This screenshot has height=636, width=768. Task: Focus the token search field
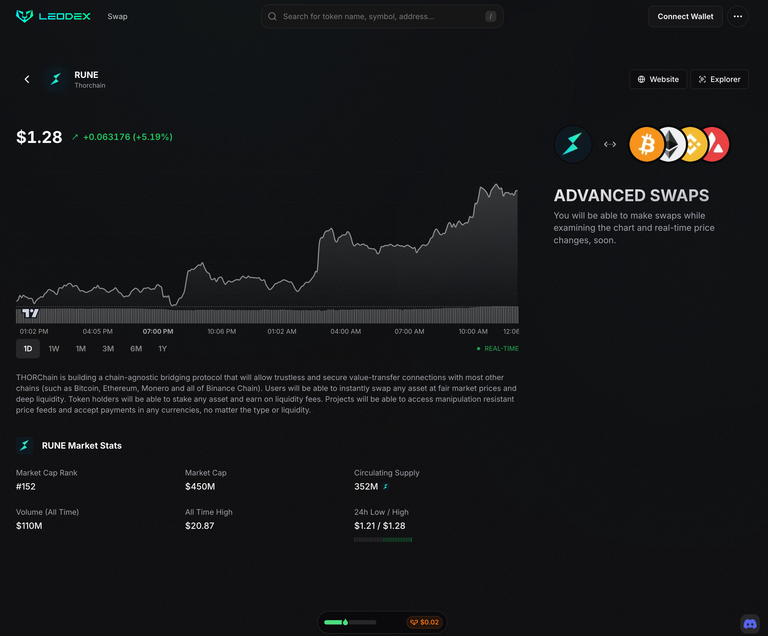point(382,16)
